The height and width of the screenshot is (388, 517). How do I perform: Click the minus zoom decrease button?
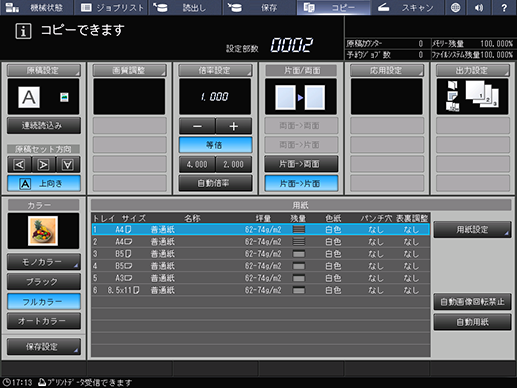click(197, 126)
